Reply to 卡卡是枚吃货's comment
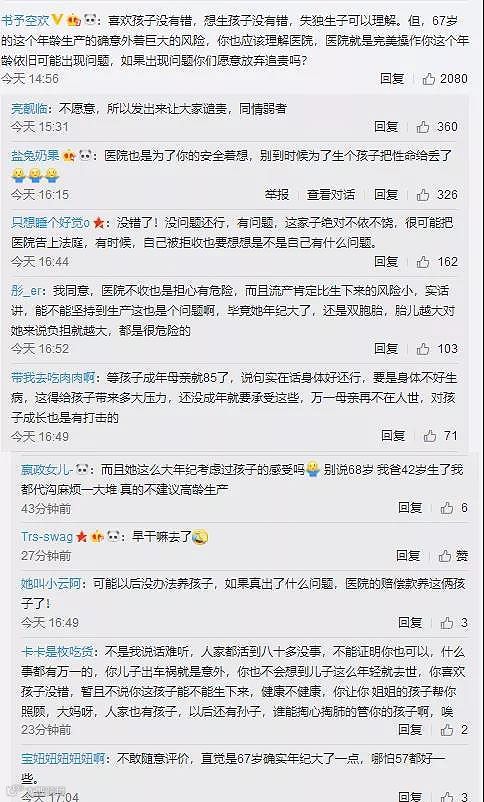This screenshot has height=802, width=484. [410, 730]
